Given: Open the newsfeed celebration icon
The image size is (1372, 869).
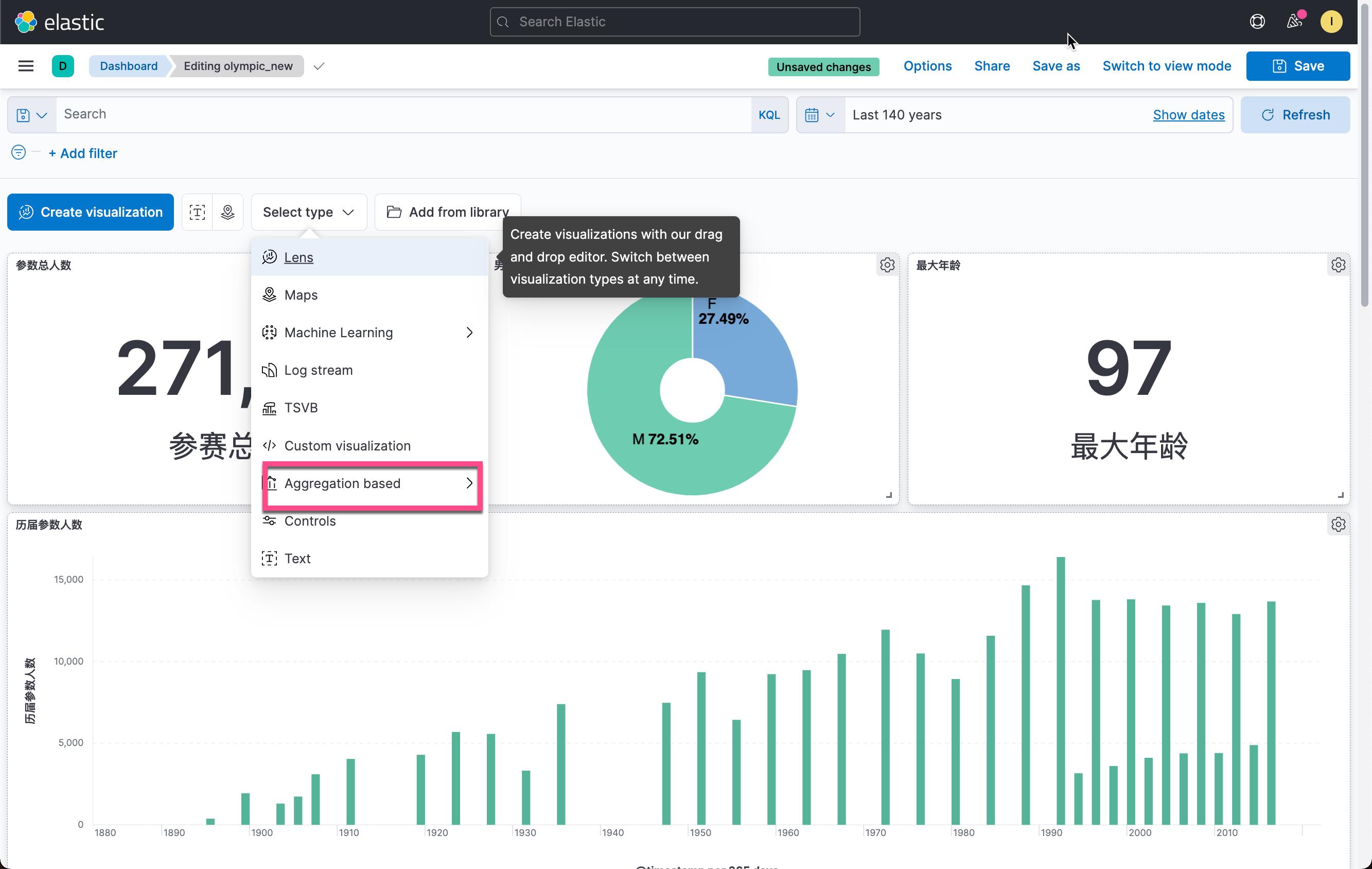Looking at the screenshot, I should pos(1294,22).
